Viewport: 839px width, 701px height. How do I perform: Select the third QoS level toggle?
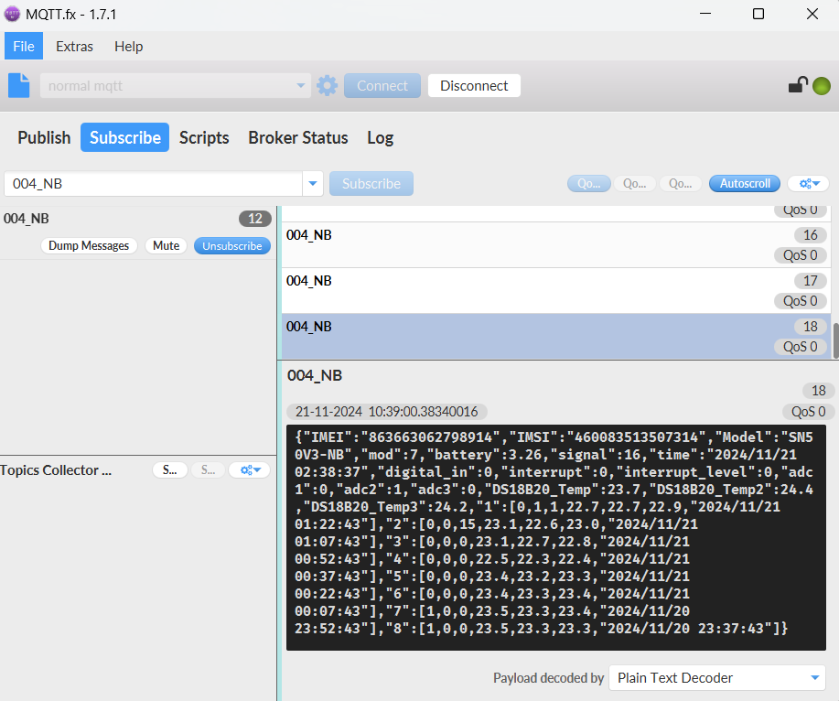680,184
